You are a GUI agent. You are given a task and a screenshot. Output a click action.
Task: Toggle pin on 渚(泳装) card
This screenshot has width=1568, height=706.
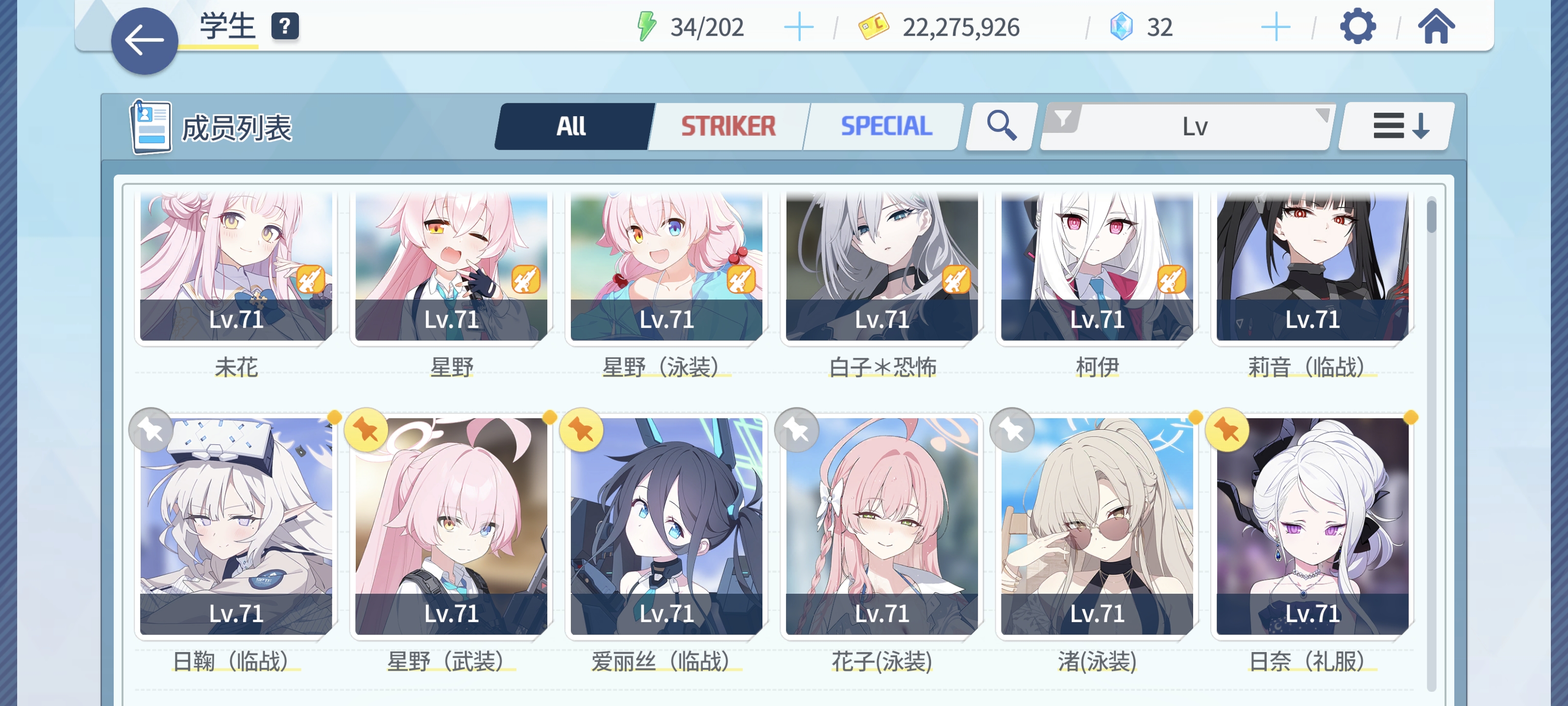[1012, 430]
